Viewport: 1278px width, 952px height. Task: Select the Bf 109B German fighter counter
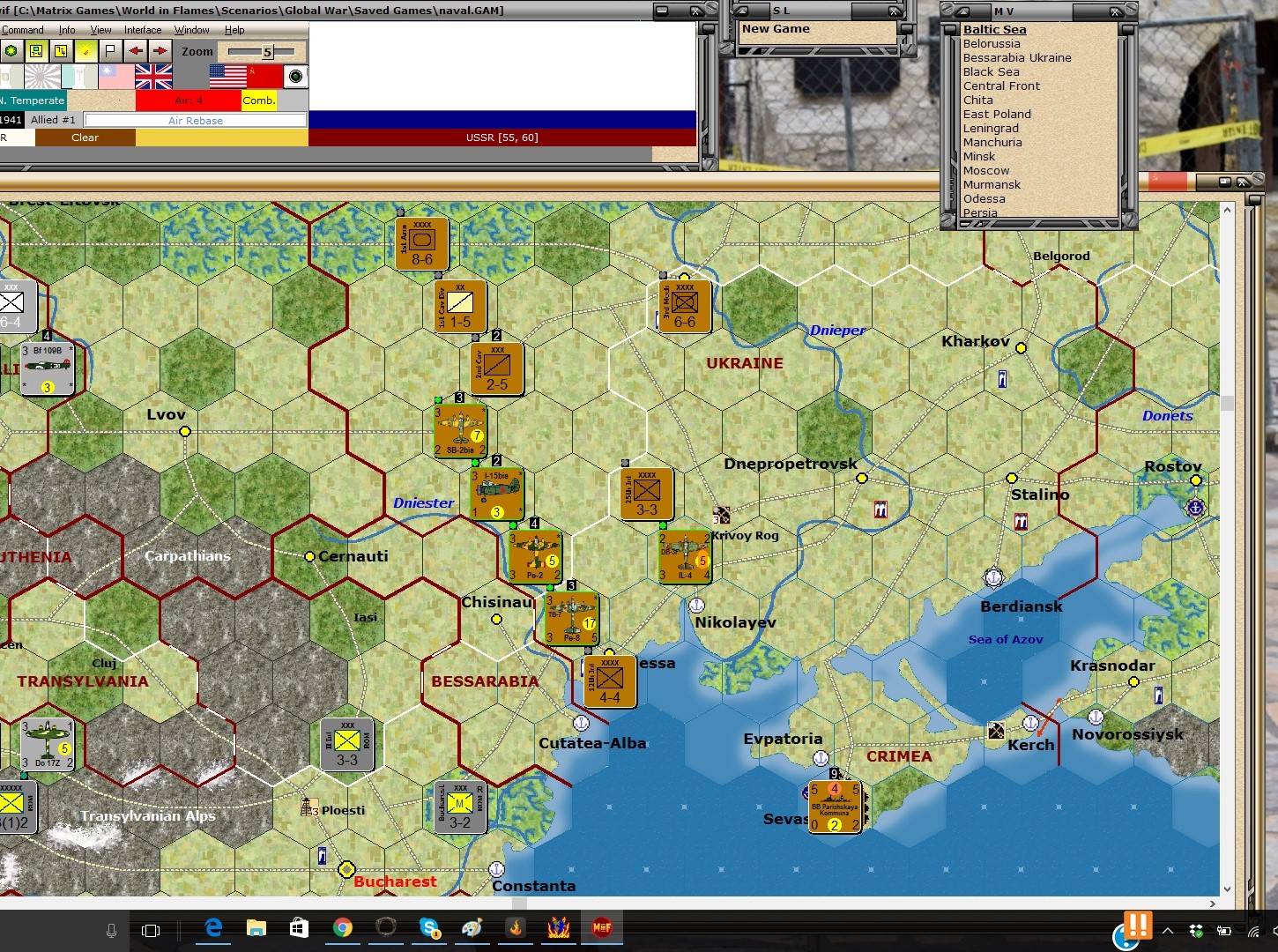pyautogui.click(x=47, y=368)
